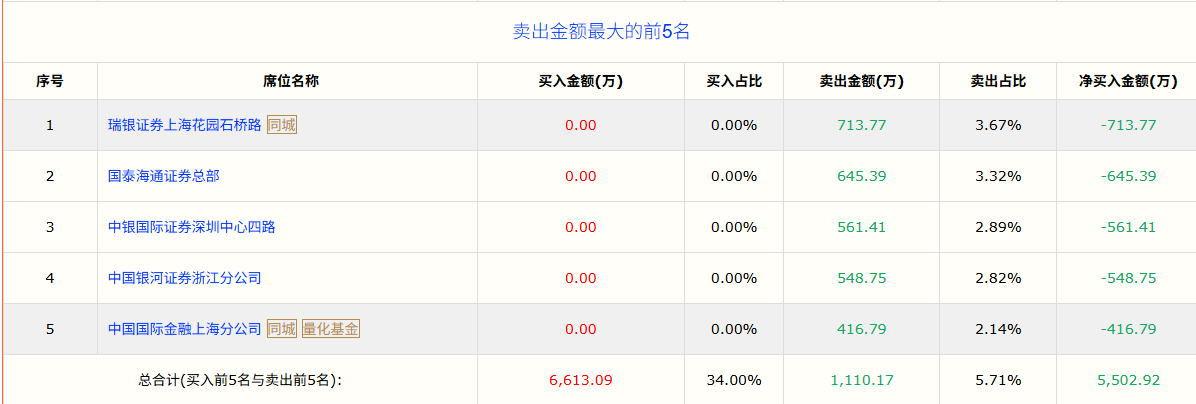The width and height of the screenshot is (1196, 404).
Task: Open the 国泰海通证券总部 seat link
Action: click(163, 176)
